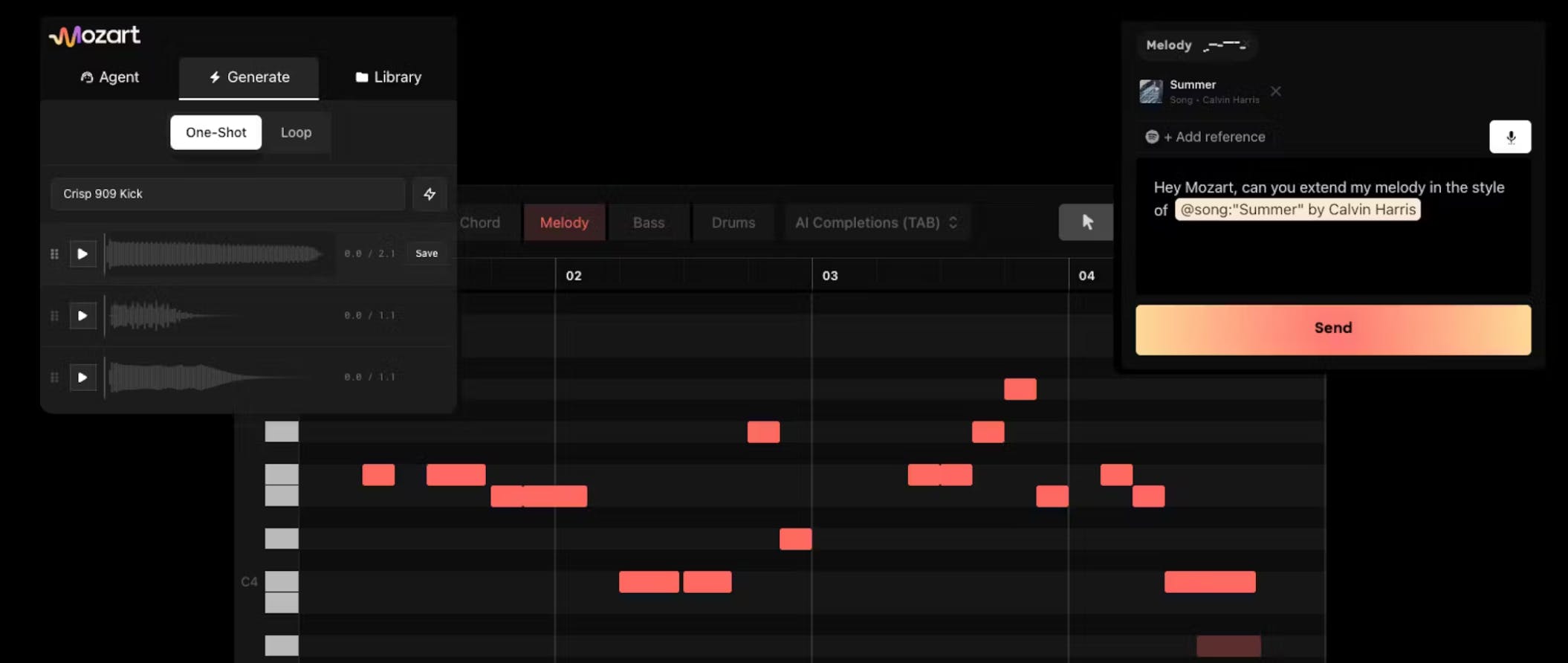The height and width of the screenshot is (663, 1568).
Task: Play the sample with 2.1 duration
Action: [82, 254]
